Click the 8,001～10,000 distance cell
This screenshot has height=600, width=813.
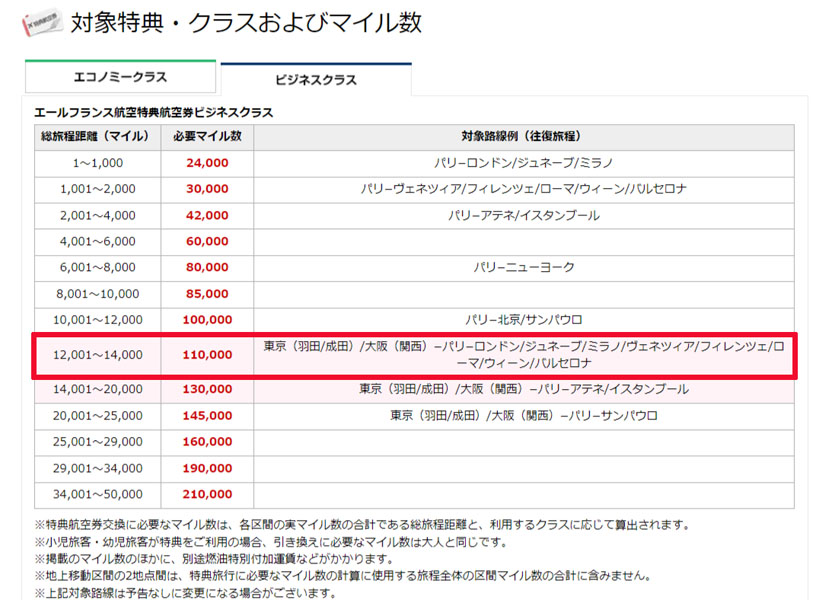point(97,294)
